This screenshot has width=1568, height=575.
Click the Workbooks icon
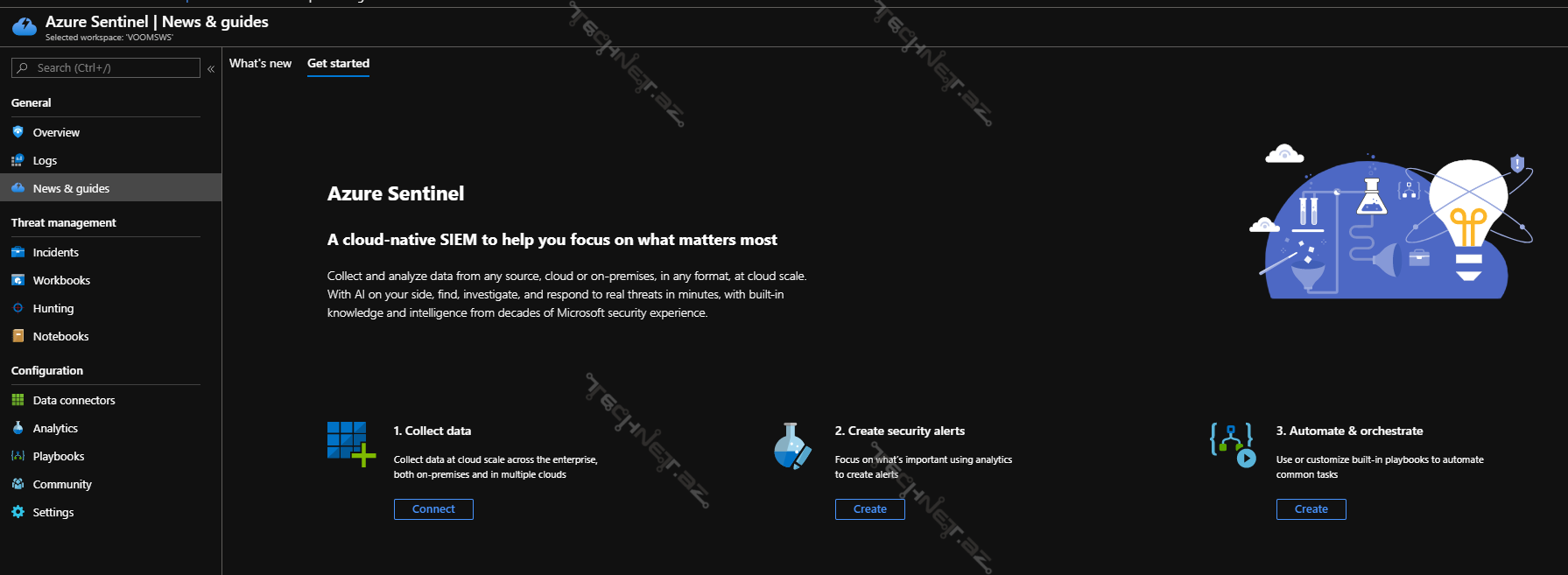(18, 280)
